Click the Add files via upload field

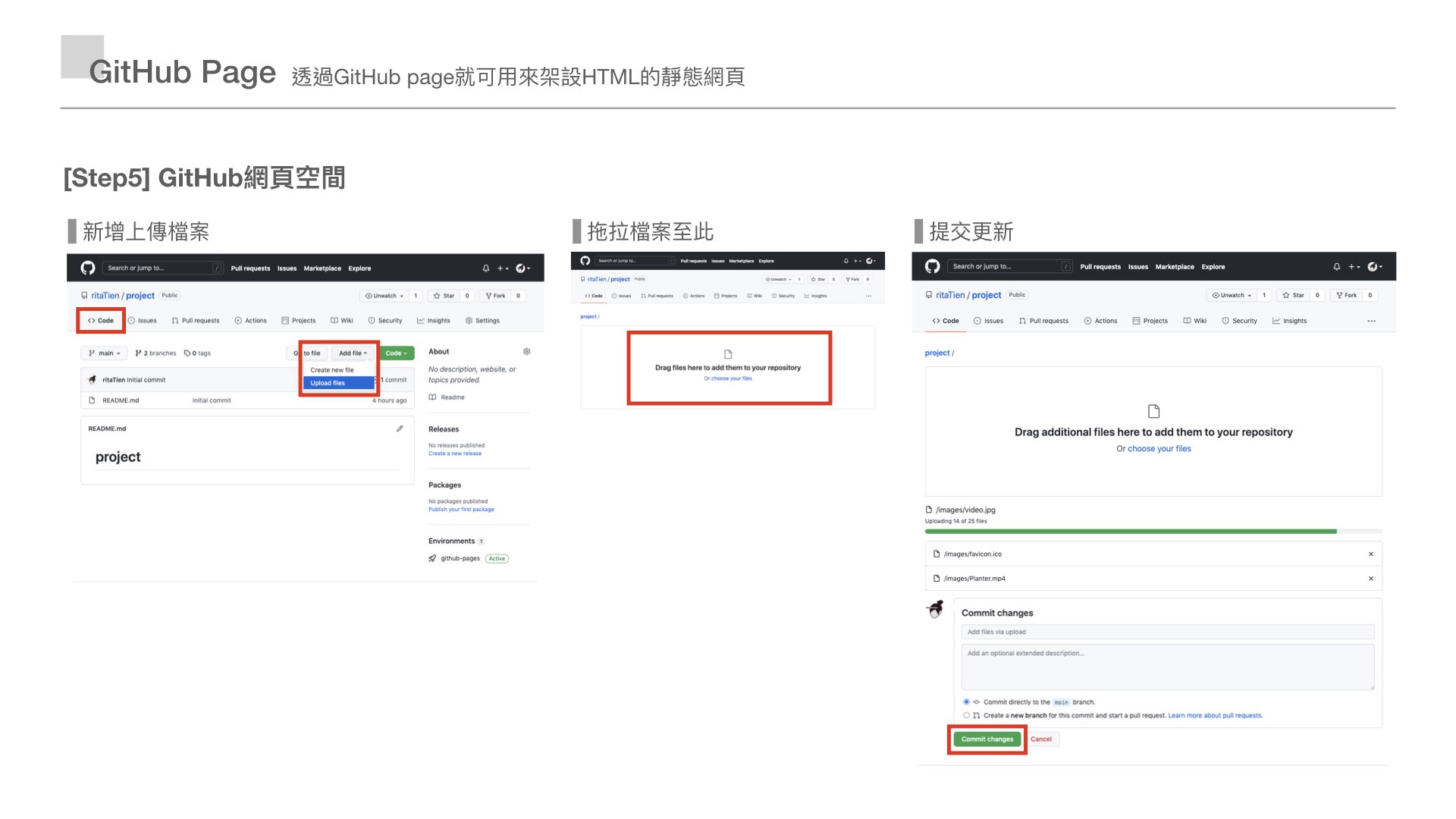tap(1166, 632)
